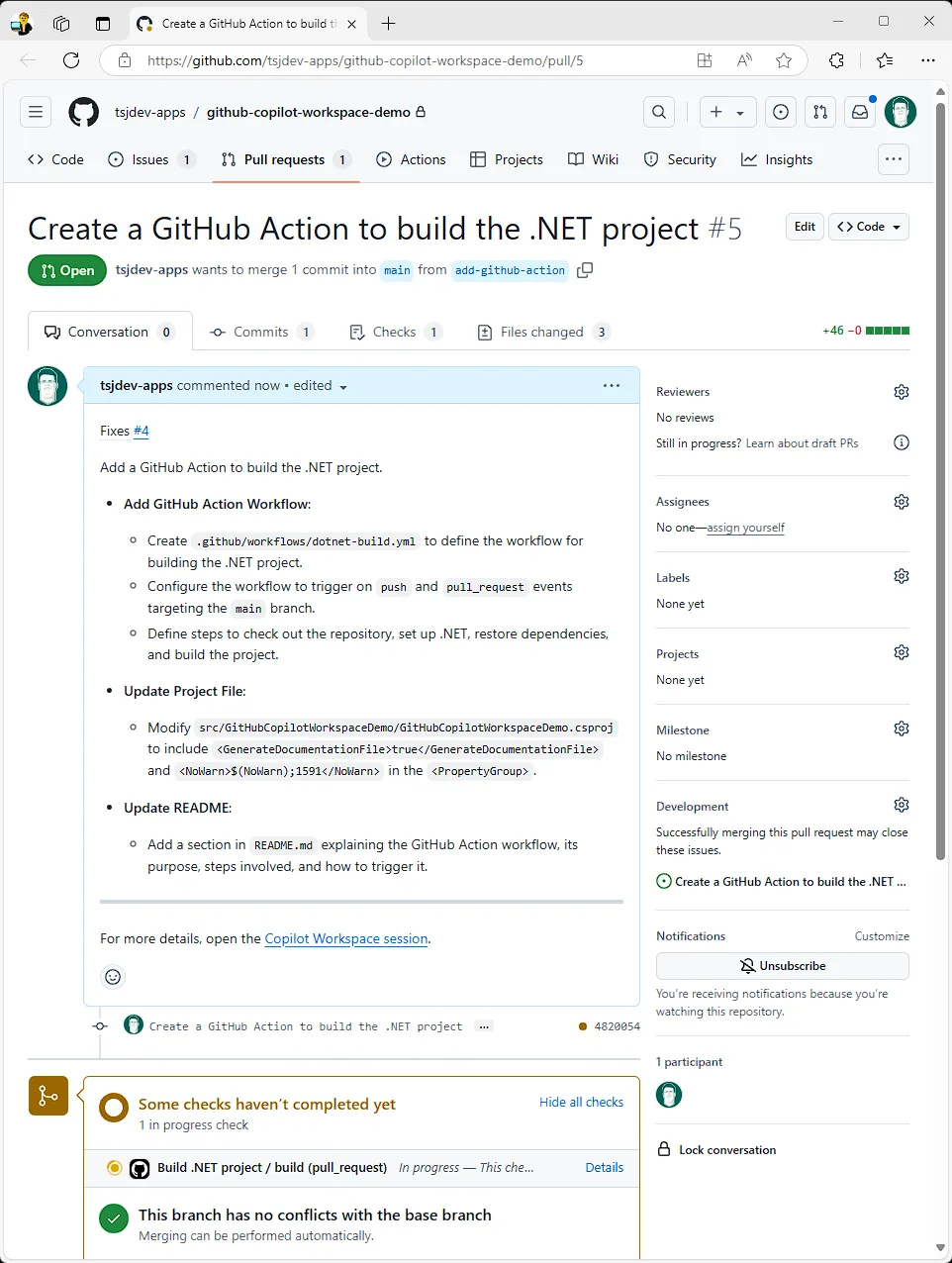Viewport: 952px width, 1263px height.
Task: Lock conversation on this pull request
Action: [x=727, y=1150]
